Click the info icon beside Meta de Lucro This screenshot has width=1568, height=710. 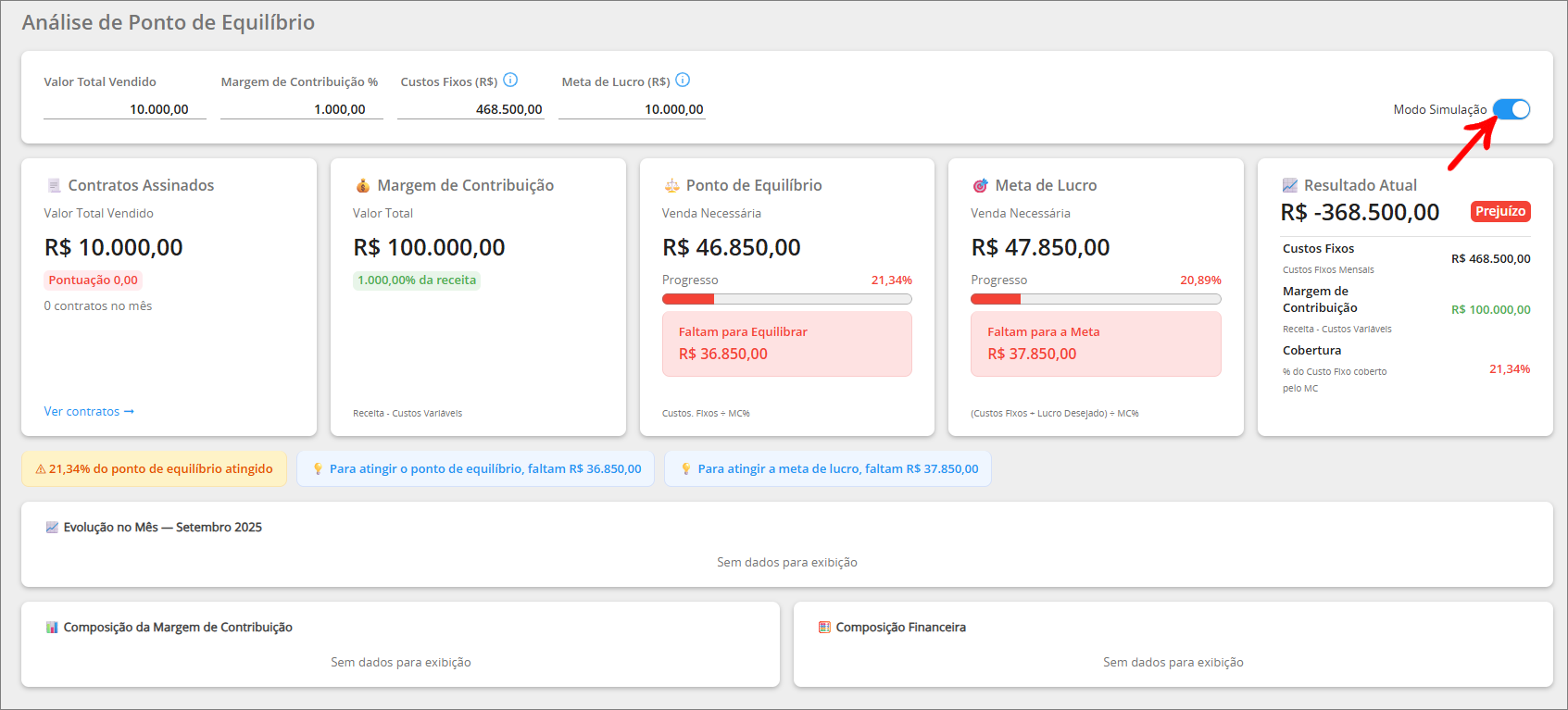pos(683,81)
